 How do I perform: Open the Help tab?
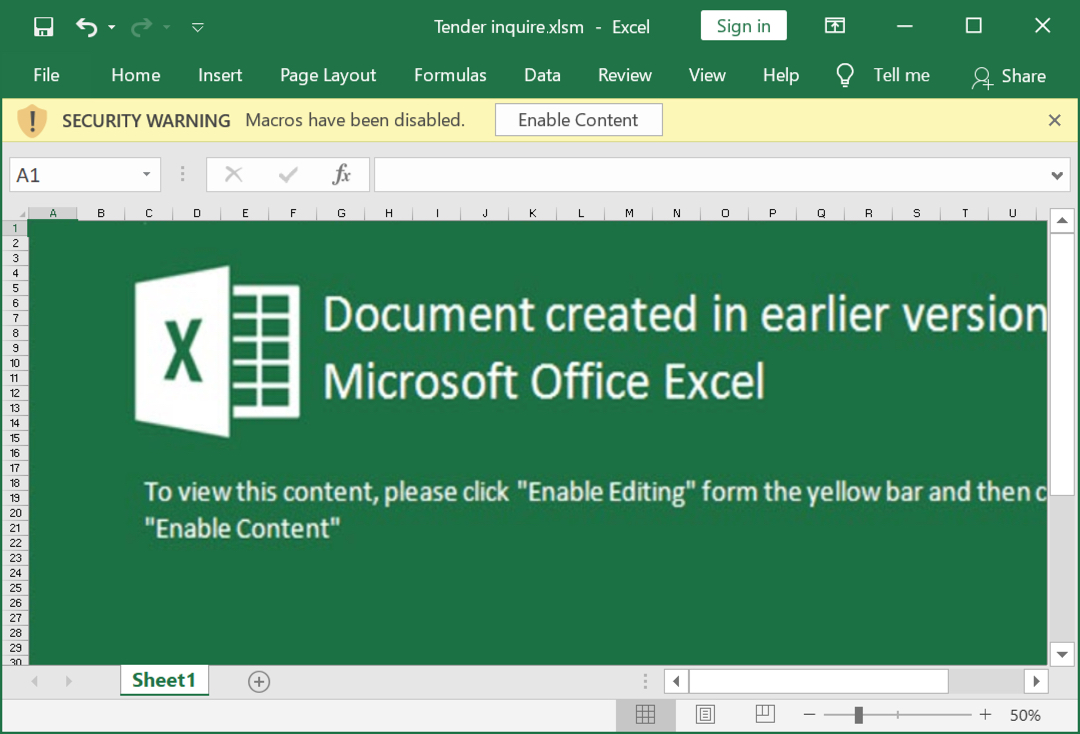click(x=781, y=75)
